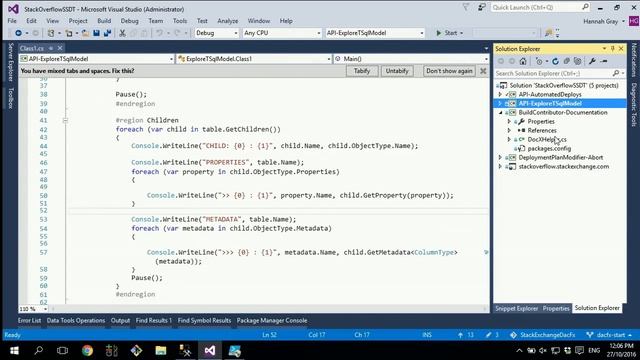Click the notifications filter flag icon
640x360 pixels.
pyautogui.click(x=466, y=7)
